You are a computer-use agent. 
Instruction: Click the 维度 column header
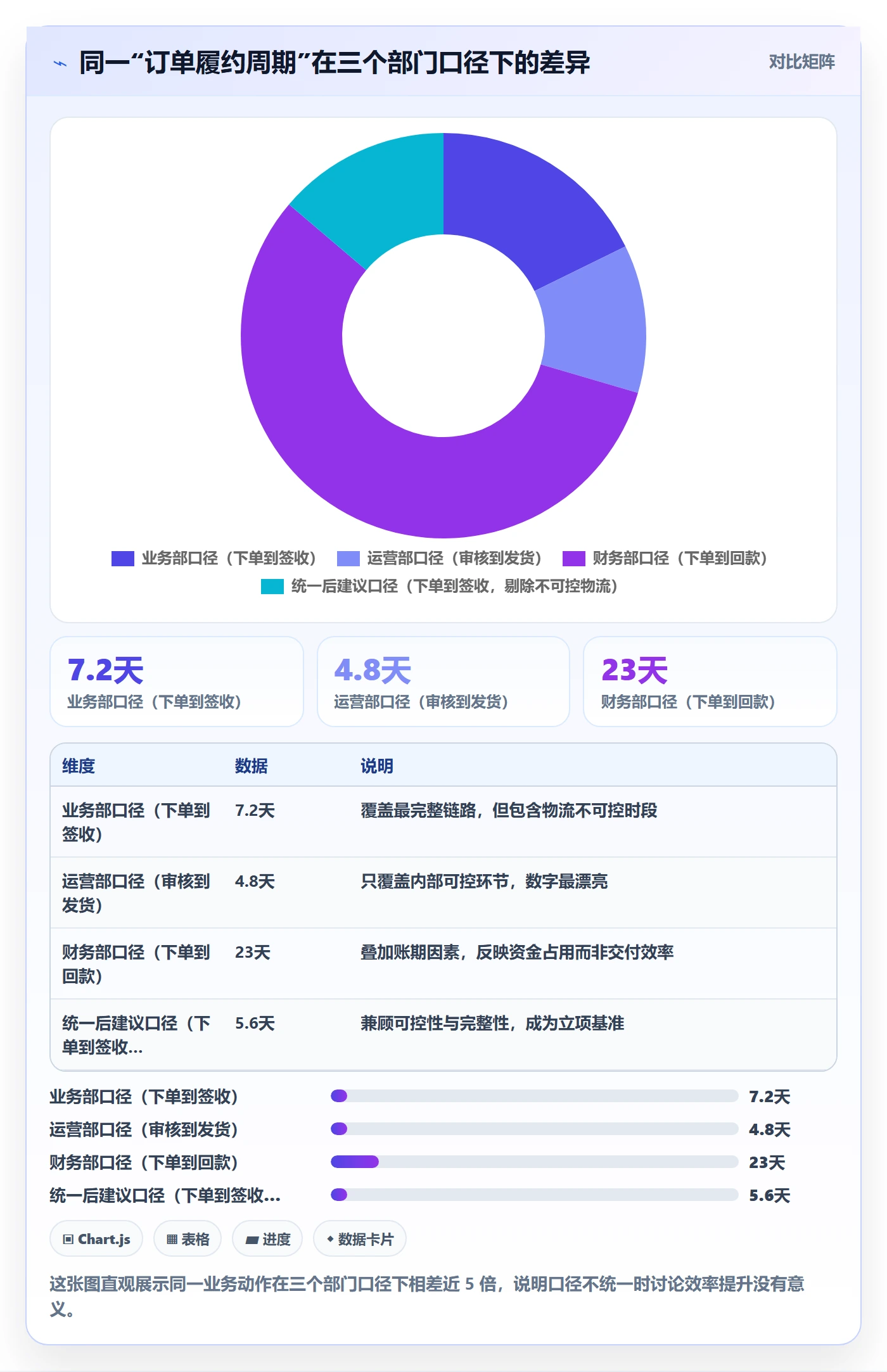point(79,766)
